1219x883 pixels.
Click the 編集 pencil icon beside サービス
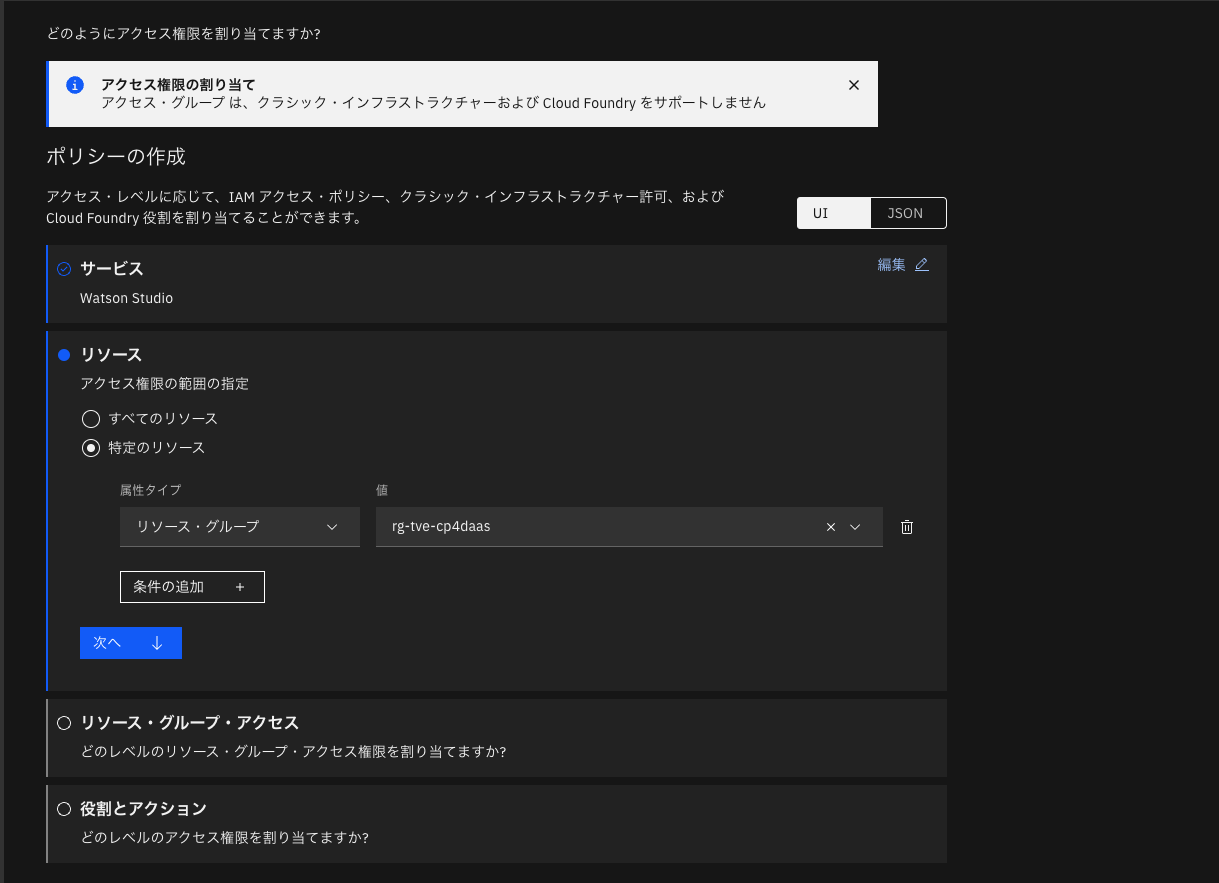coord(921,264)
